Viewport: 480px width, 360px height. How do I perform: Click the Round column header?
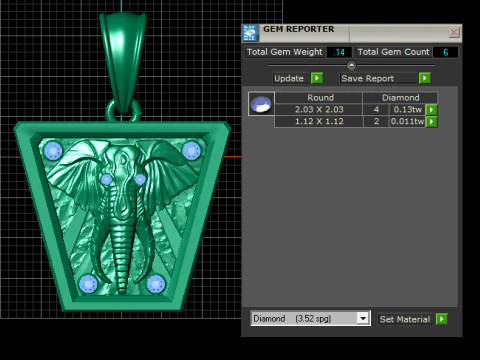320,98
